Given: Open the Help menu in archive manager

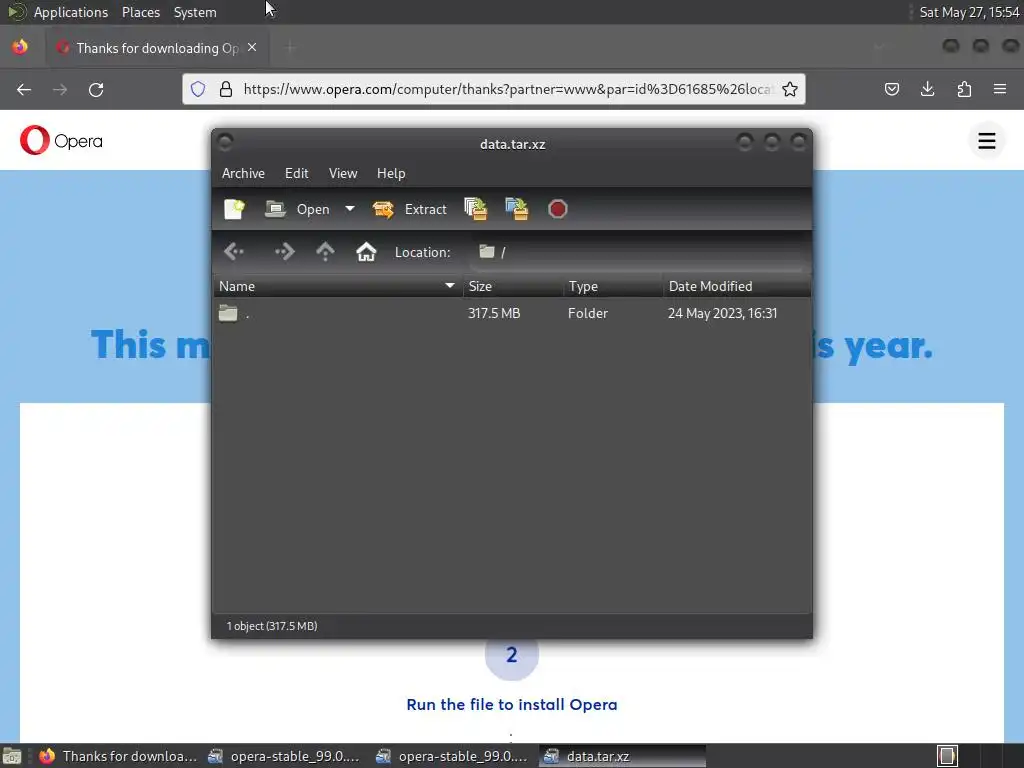Looking at the screenshot, I should tap(391, 173).
